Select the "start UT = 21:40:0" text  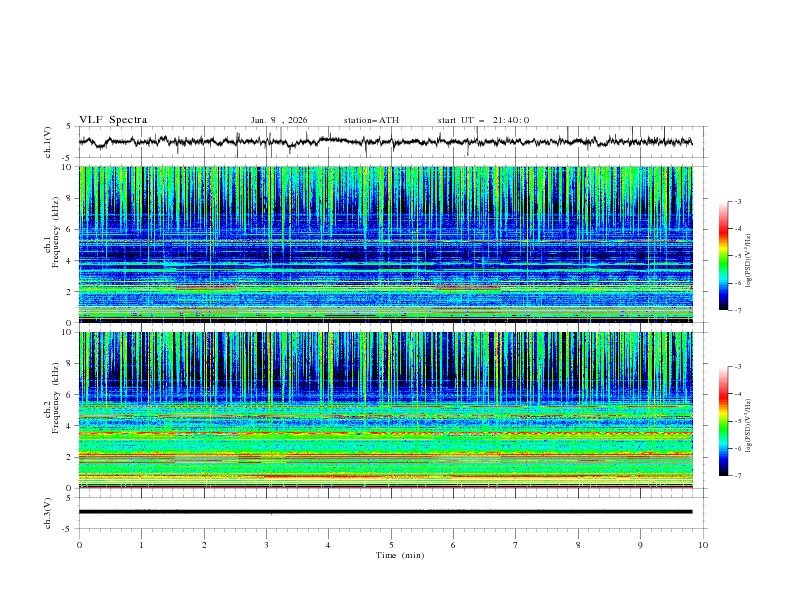pos(483,120)
